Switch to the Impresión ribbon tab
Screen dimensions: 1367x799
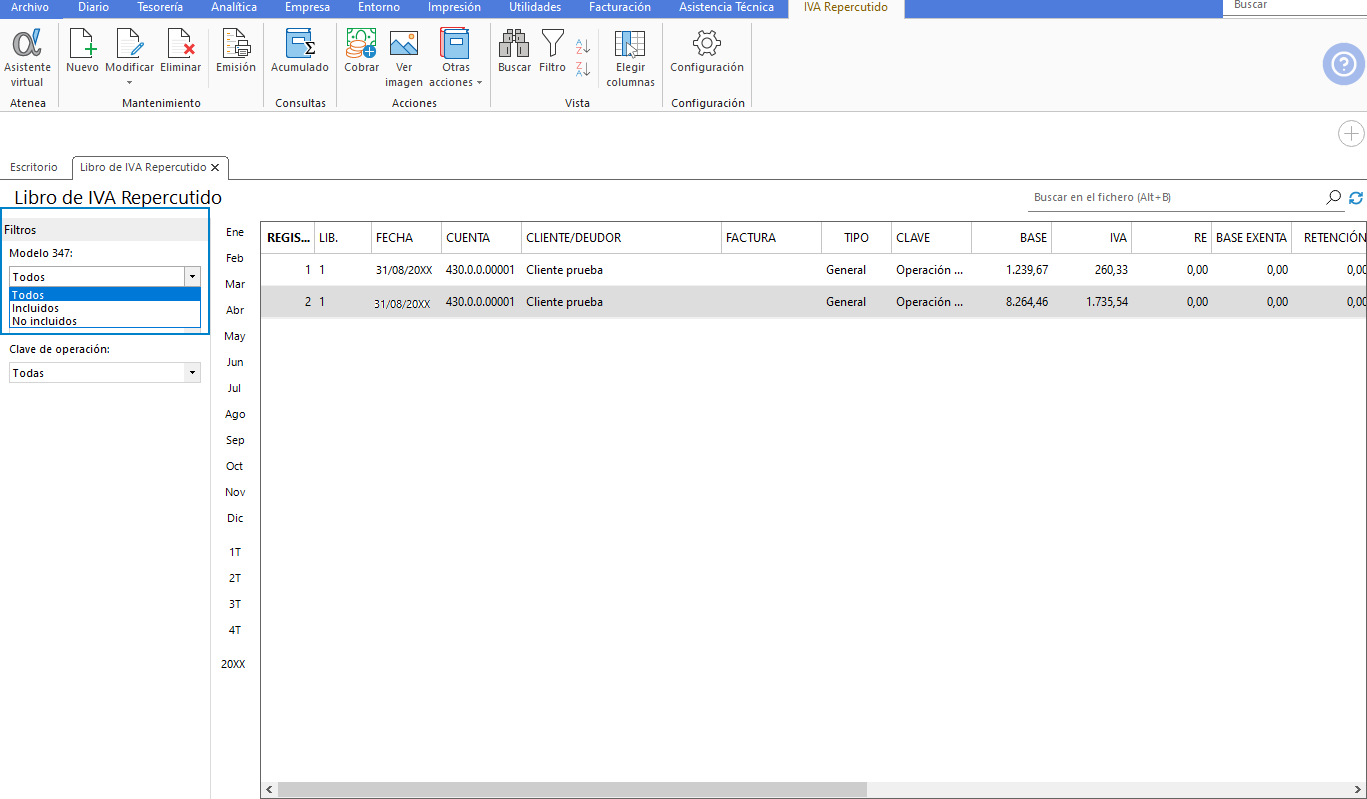click(454, 7)
